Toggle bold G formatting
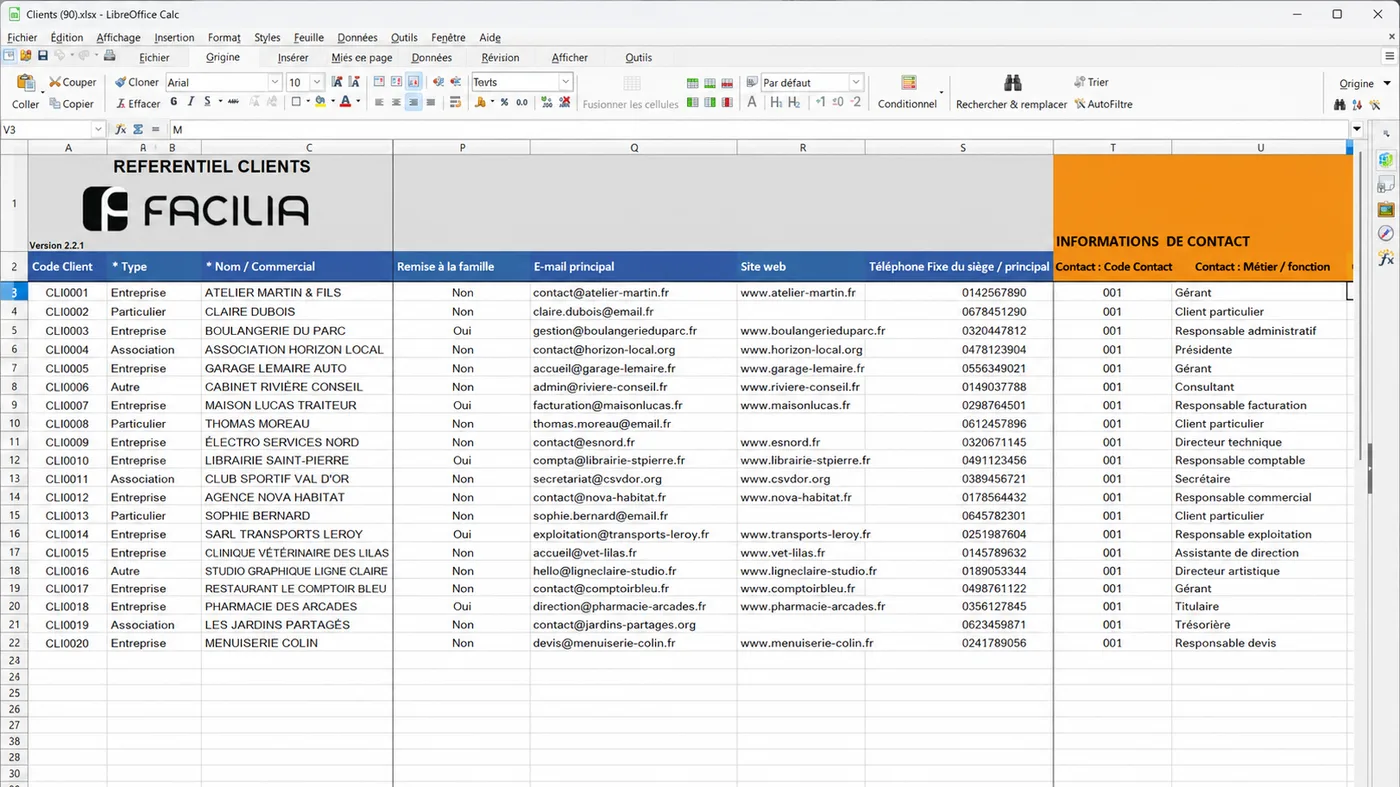 [x=174, y=102]
